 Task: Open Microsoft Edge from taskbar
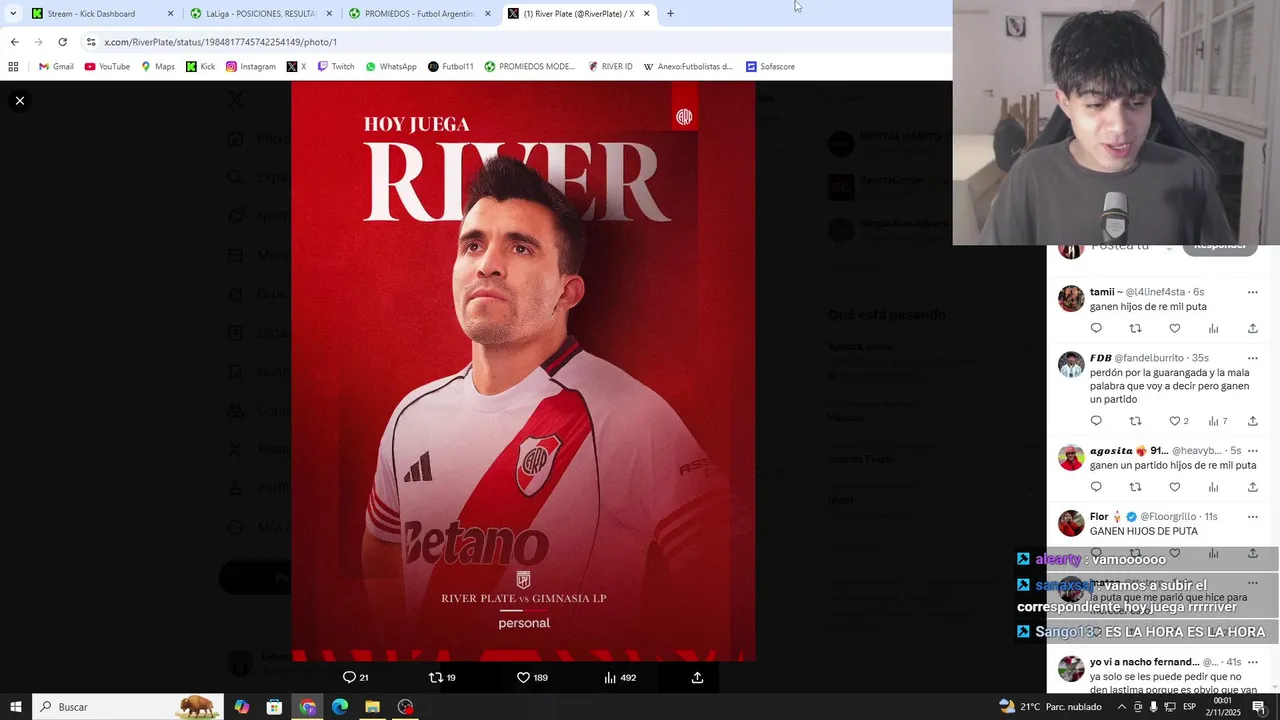(x=340, y=707)
